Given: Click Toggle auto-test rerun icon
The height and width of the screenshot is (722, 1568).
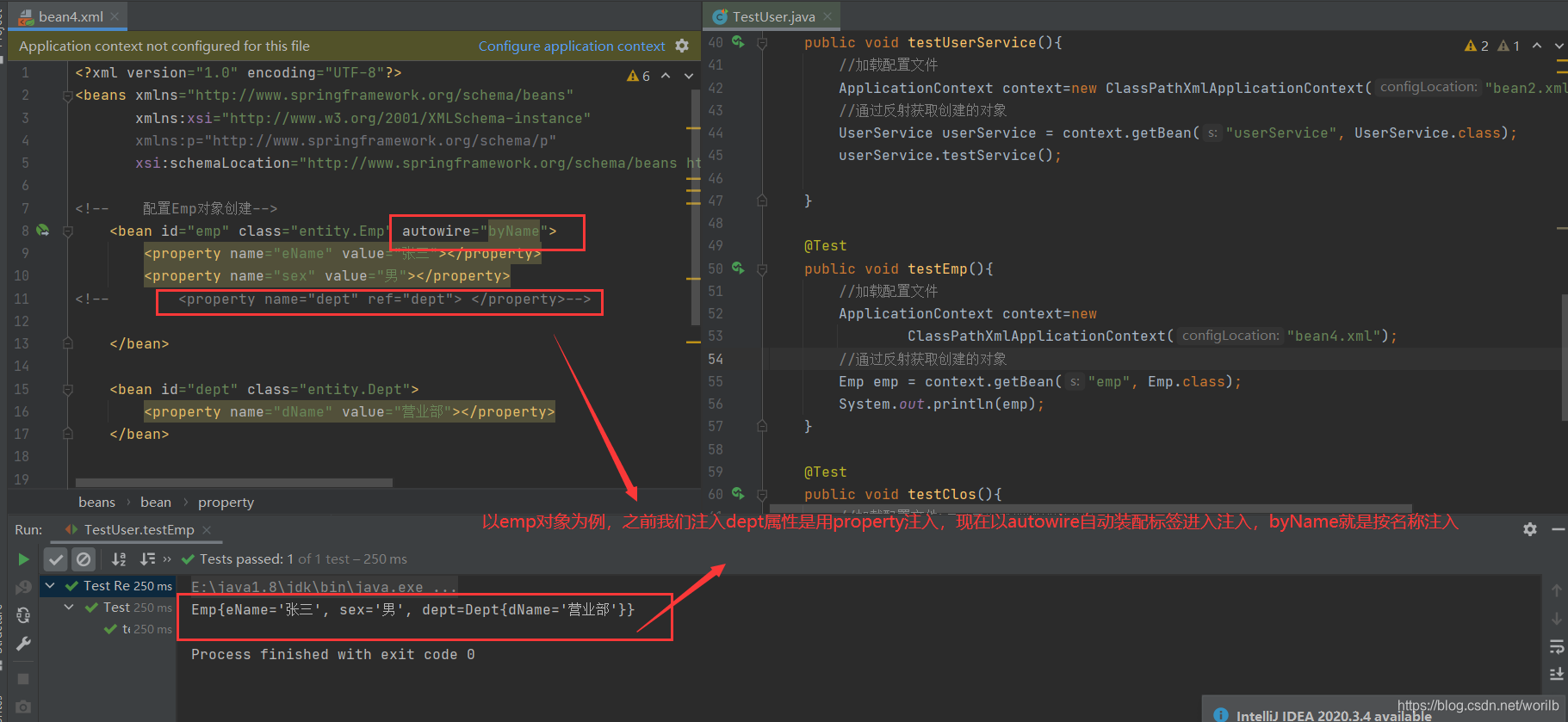Looking at the screenshot, I should click(23, 615).
